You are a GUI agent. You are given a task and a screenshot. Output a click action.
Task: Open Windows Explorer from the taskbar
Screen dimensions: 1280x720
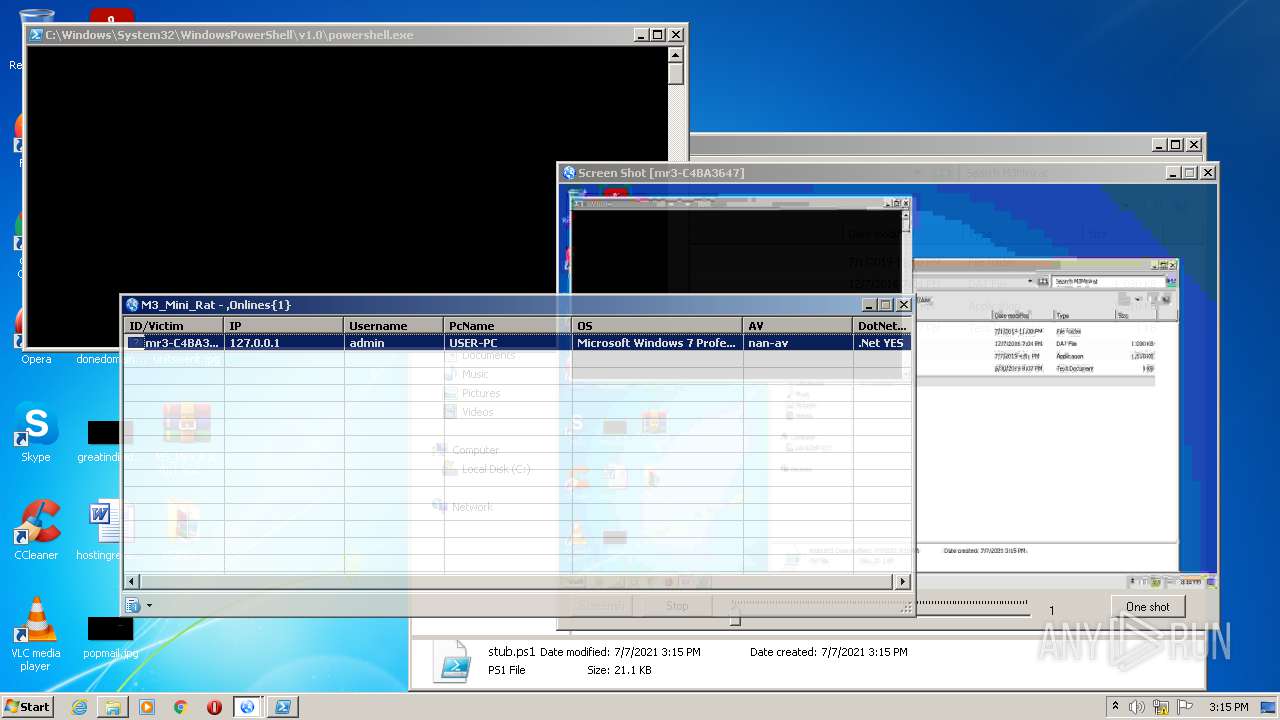(x=113, y=707)
